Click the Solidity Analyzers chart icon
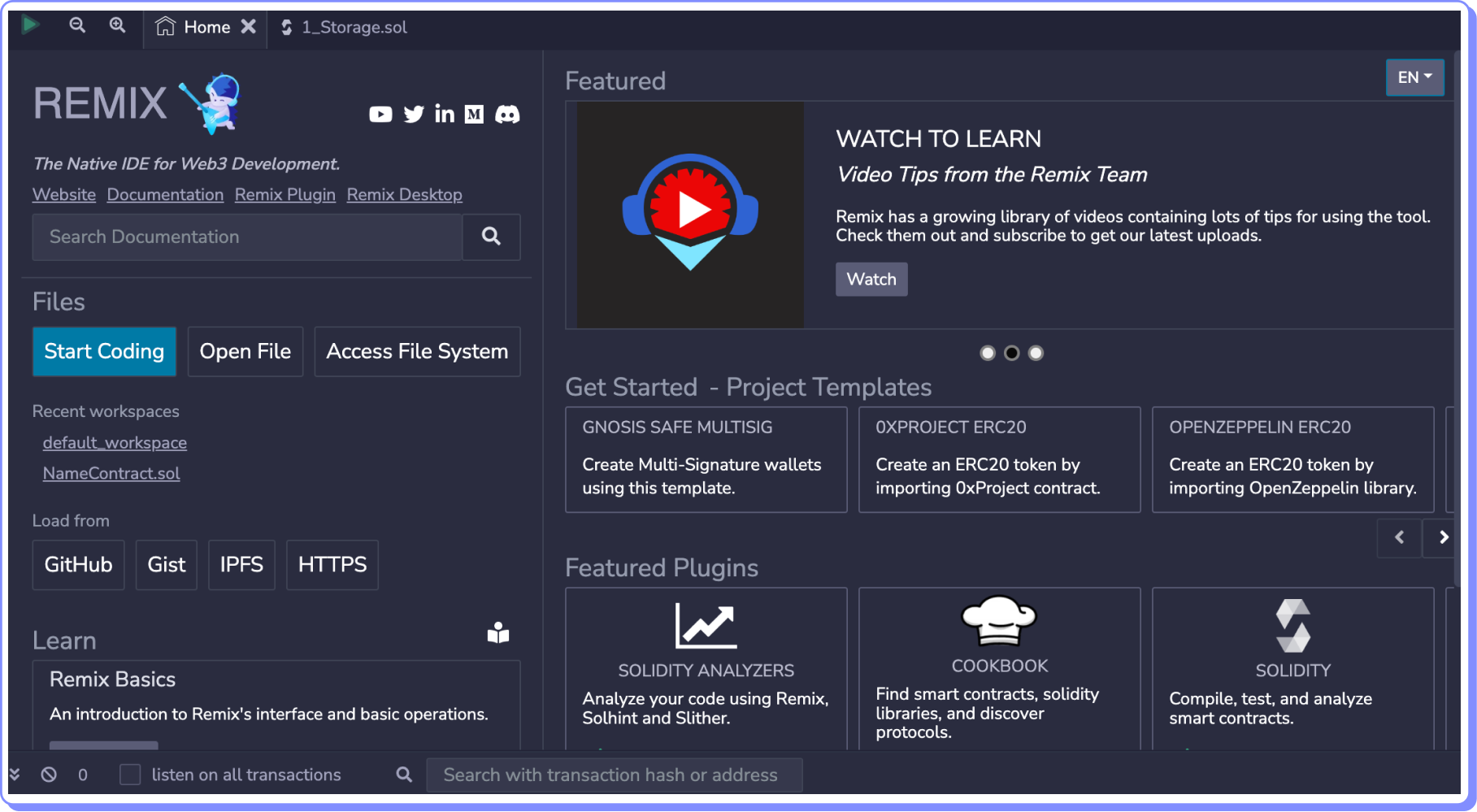The height and width of the screenshot is (812, 1477). [x=706, y=626]
